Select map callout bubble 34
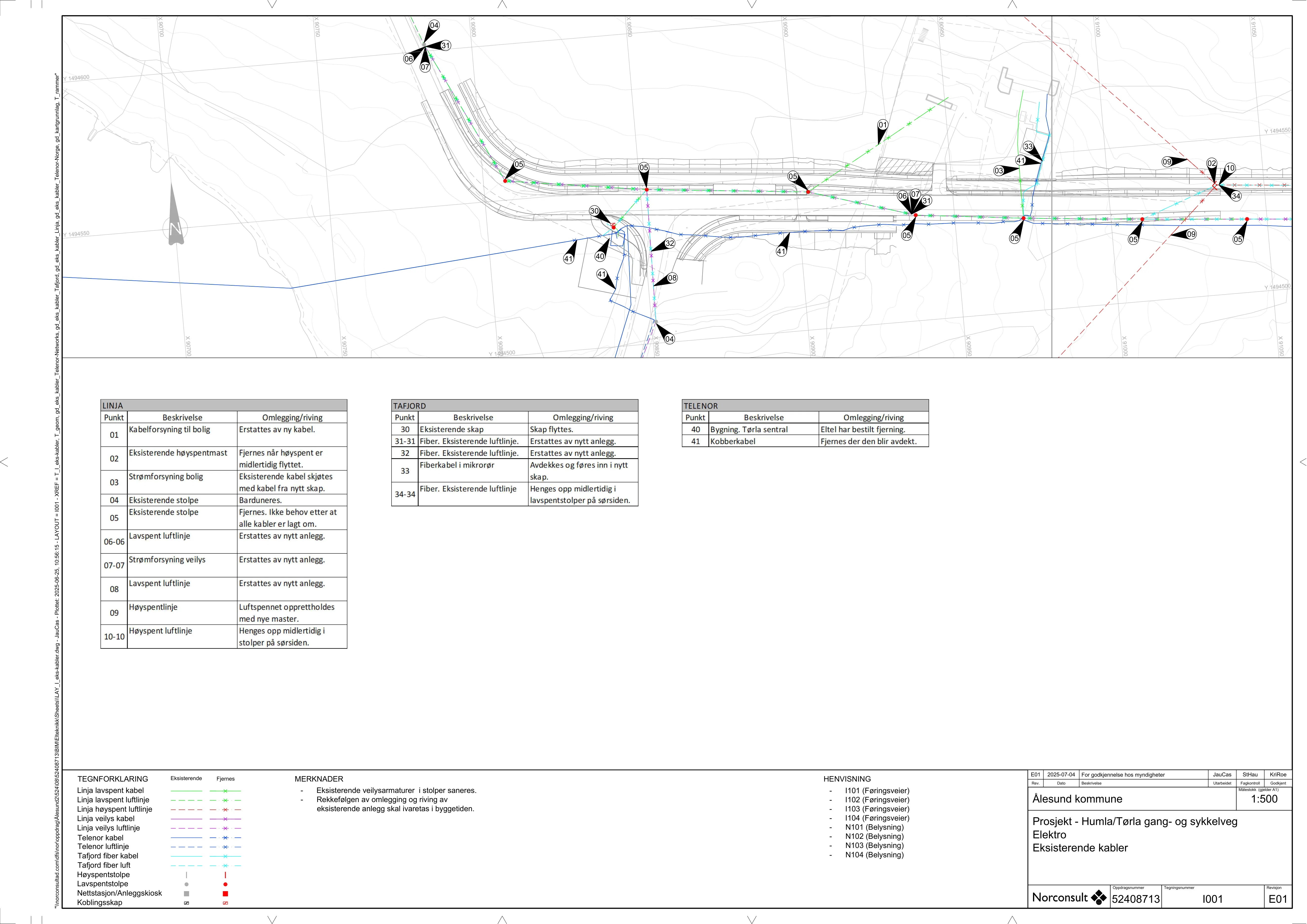This screenshot has height=924, width=1307. pos(1236,196)
